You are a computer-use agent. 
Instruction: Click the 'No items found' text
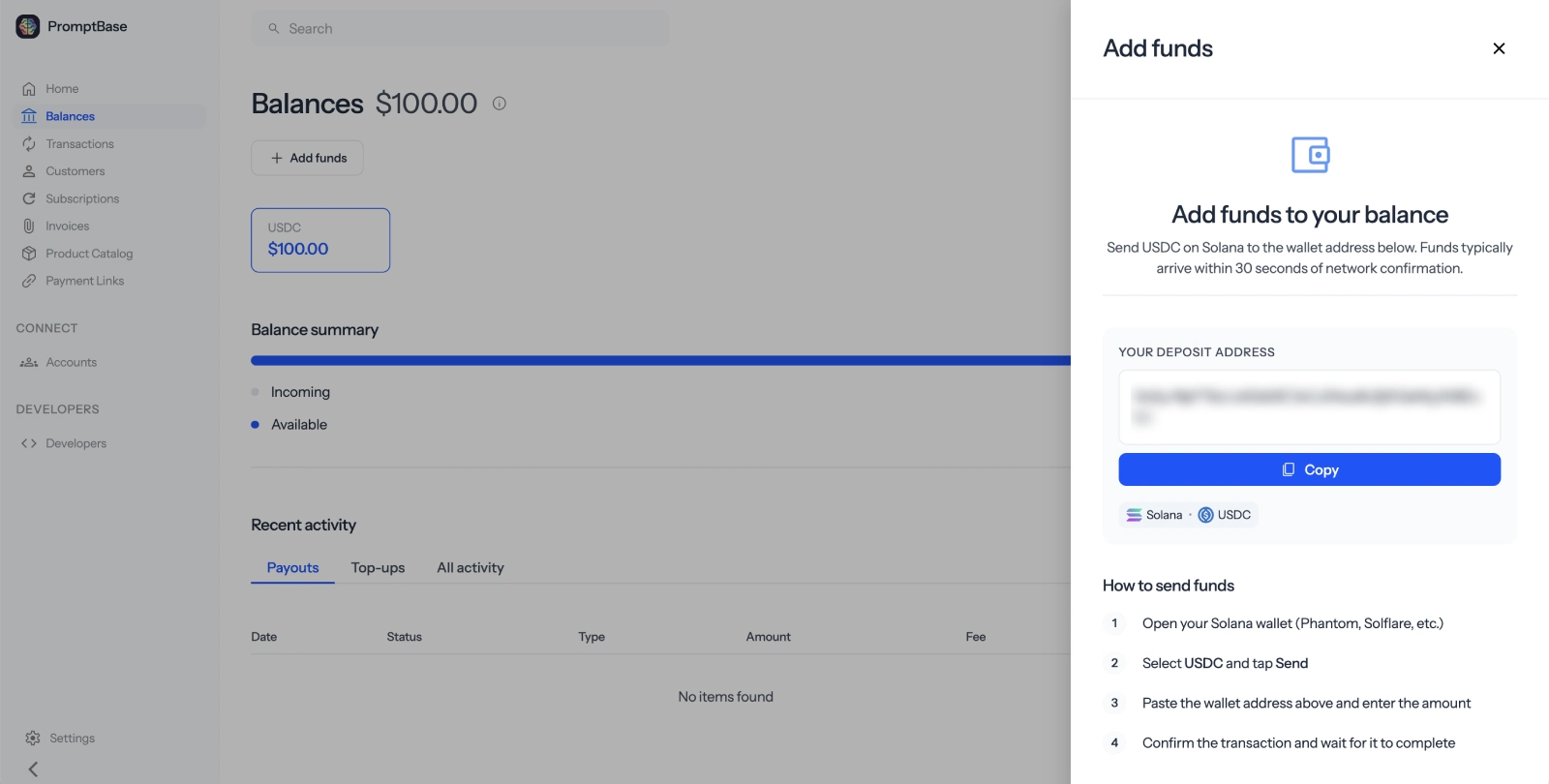(725, 697)
